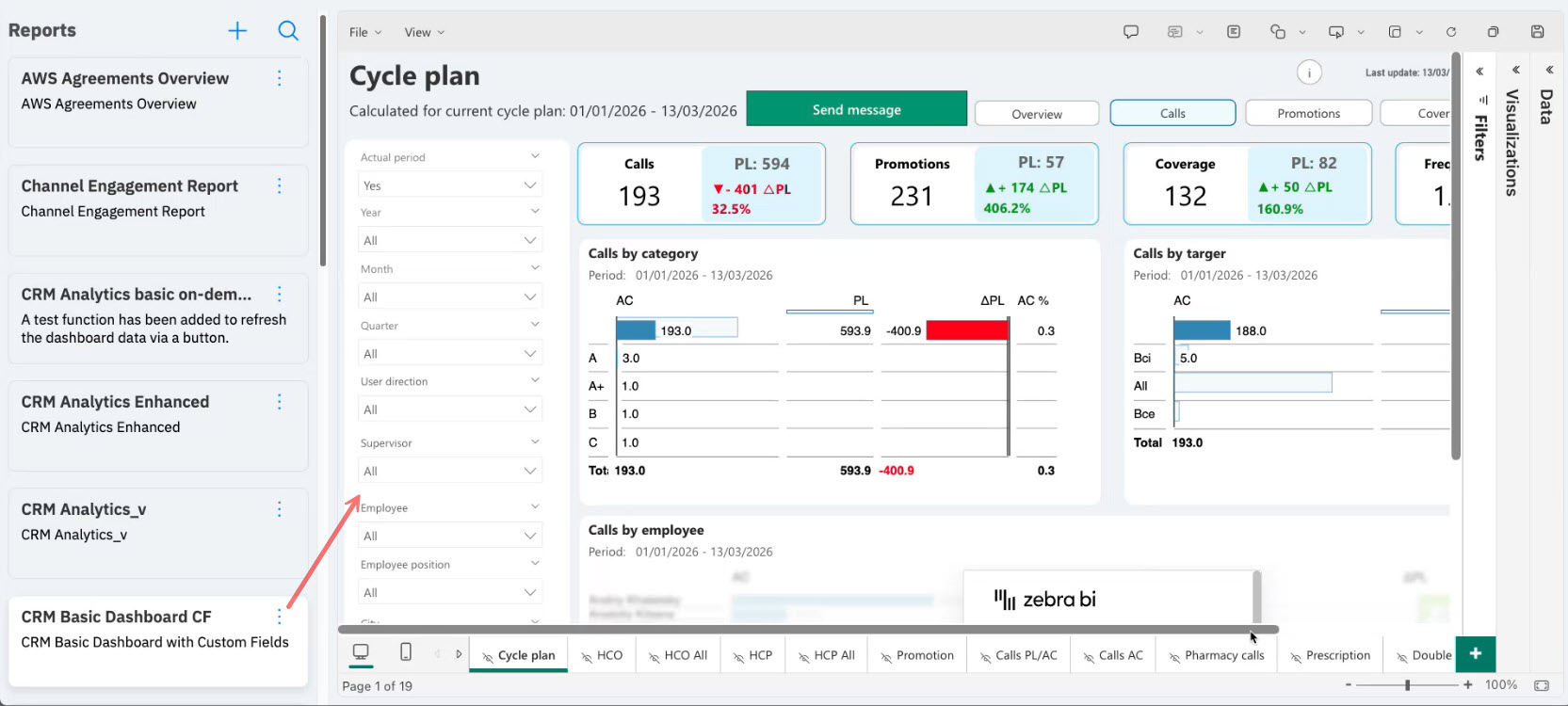The width and height of the screenshot is (1568, 706).
Task: Open the comments speech bubble icon
Action: (x=1131, y=32)
